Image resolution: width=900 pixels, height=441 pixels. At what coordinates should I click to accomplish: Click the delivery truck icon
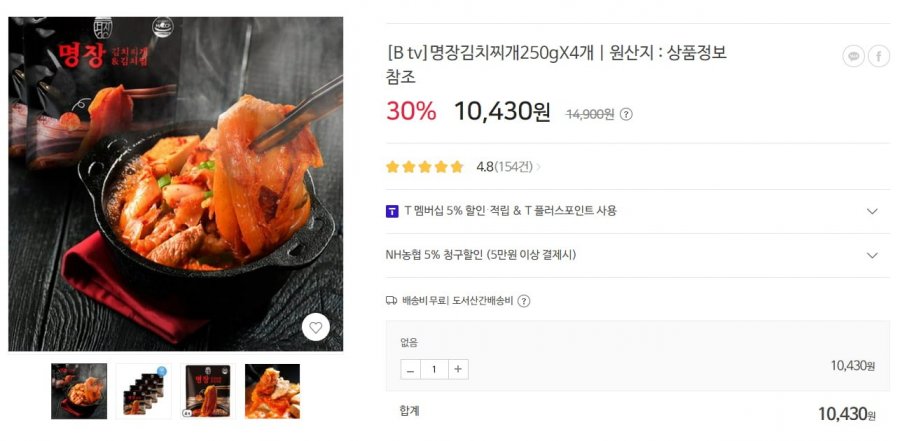[391, 300]
